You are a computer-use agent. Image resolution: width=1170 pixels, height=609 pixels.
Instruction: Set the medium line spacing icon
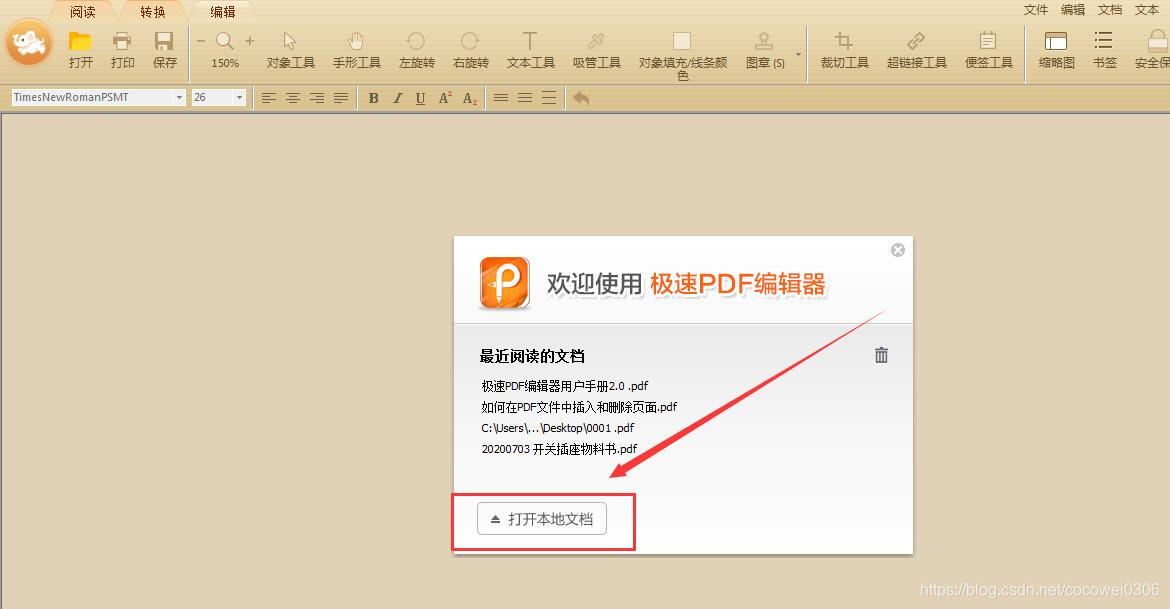tap(525, 98)
